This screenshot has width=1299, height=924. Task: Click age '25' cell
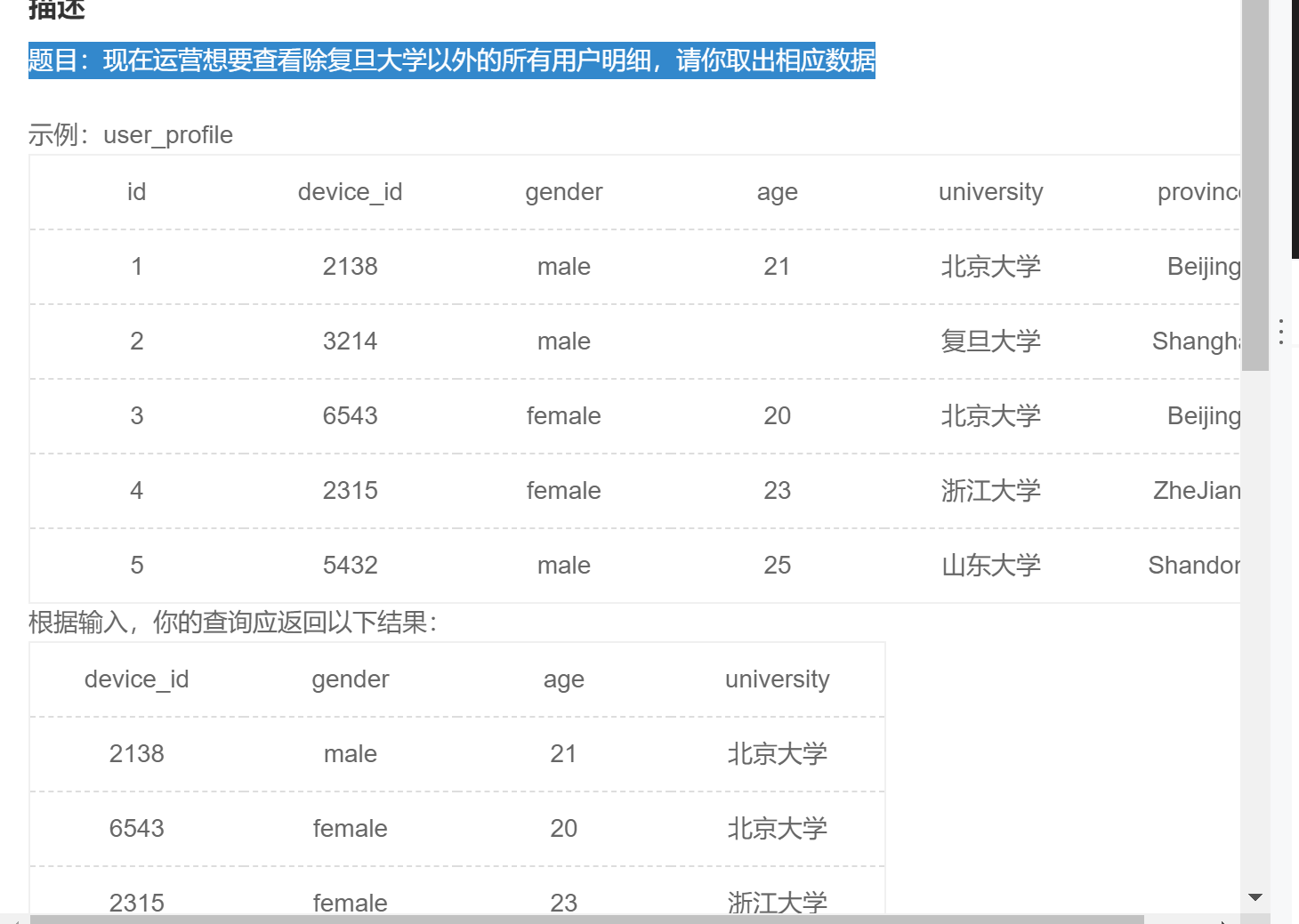click(777, 566)
